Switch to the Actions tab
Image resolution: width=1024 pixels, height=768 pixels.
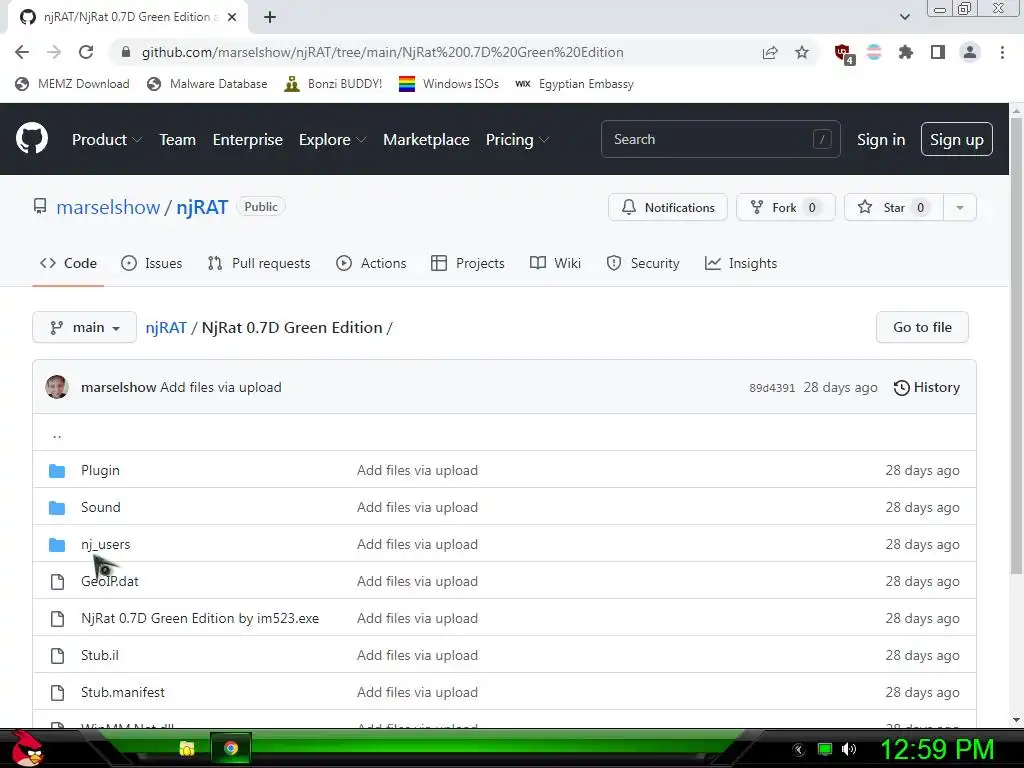[371, 263]
